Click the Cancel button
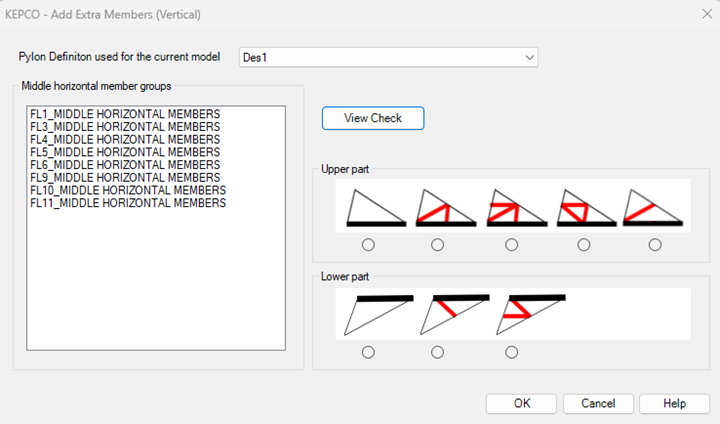720x424 pixels. 597,403
